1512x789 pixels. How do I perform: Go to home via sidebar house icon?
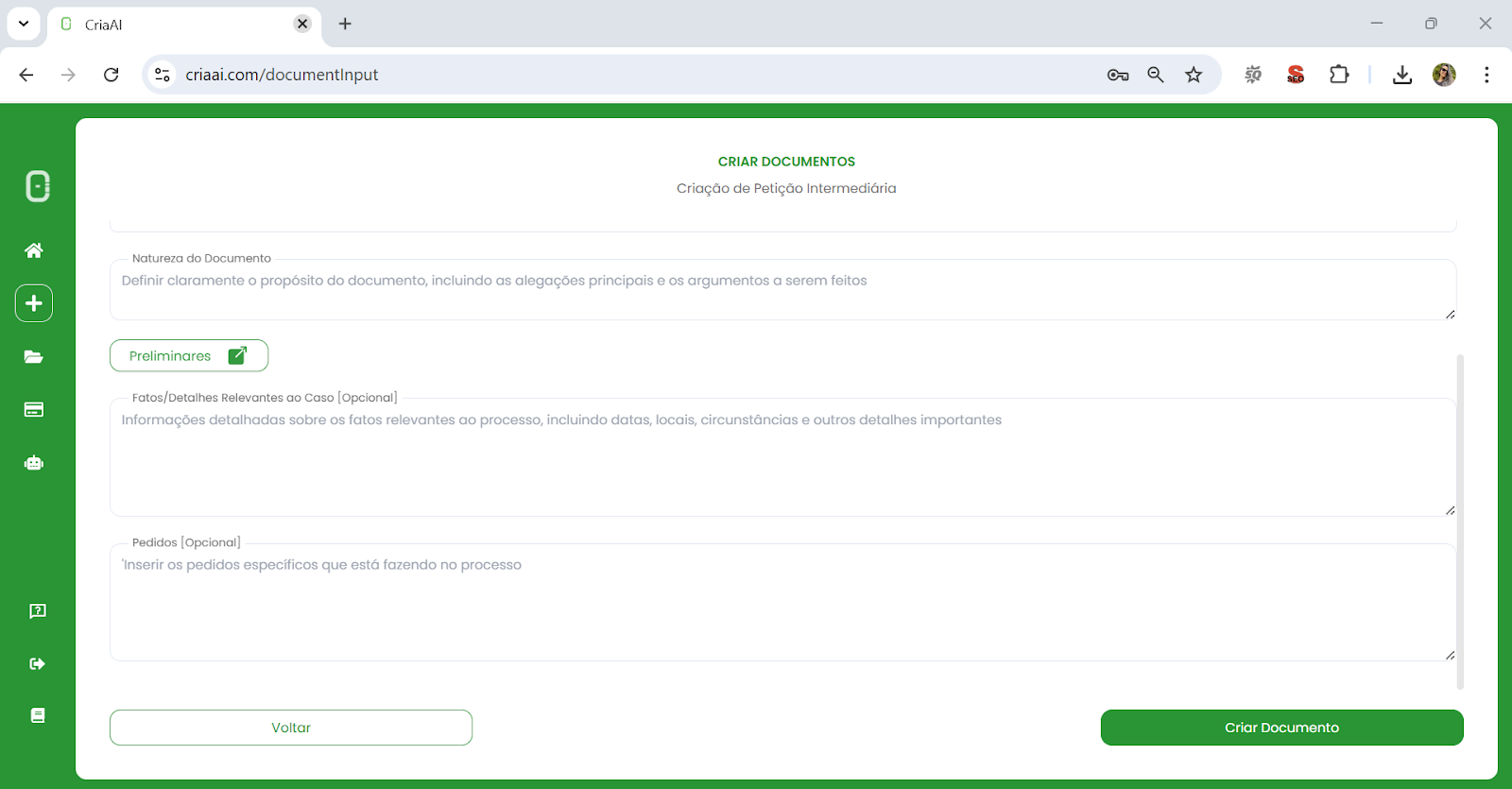(34, 250)
